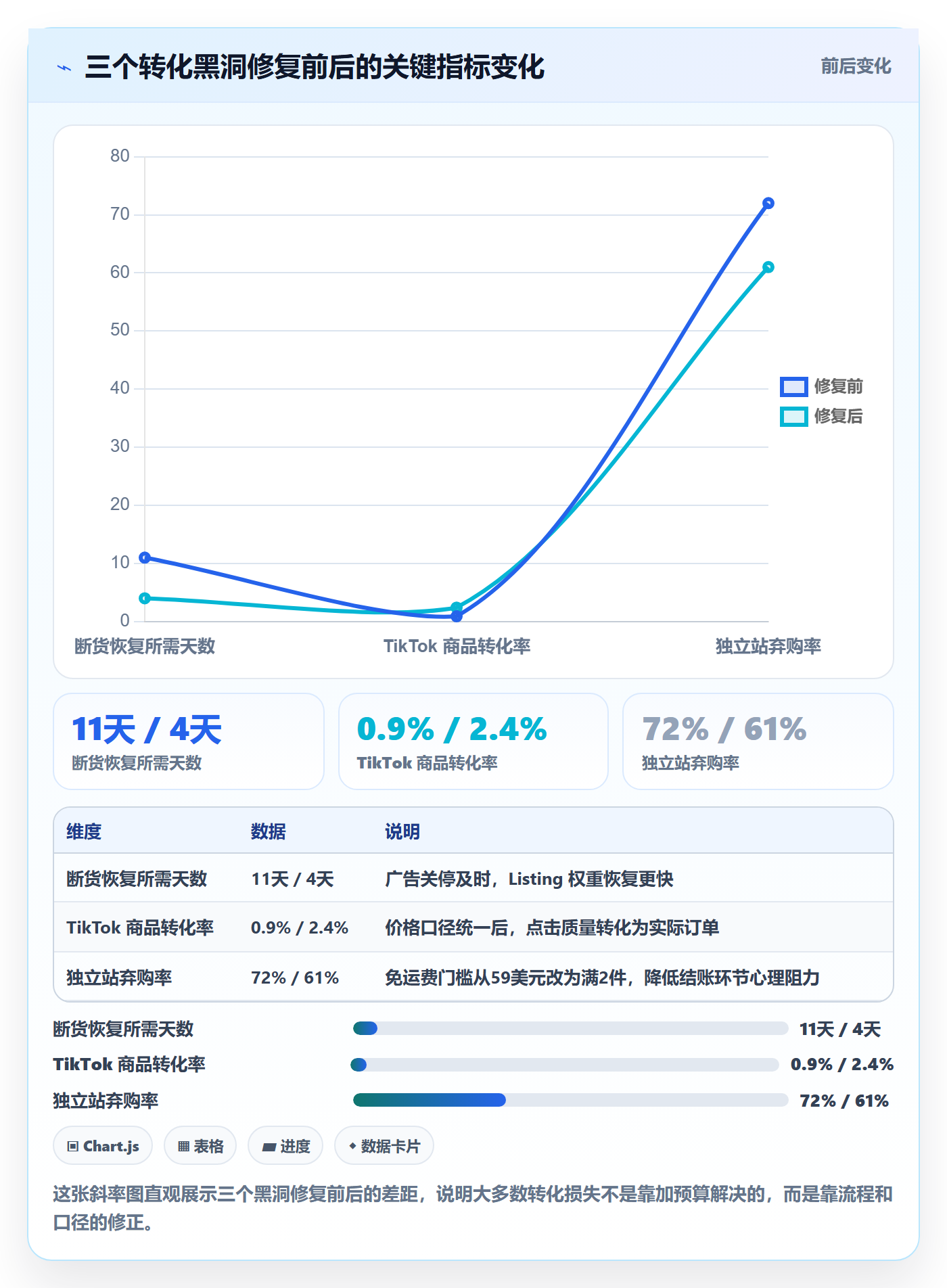Click the TikTok 商品转化率 progress bar
This screenshot has height=1288, width=947.
[565, 1065]
